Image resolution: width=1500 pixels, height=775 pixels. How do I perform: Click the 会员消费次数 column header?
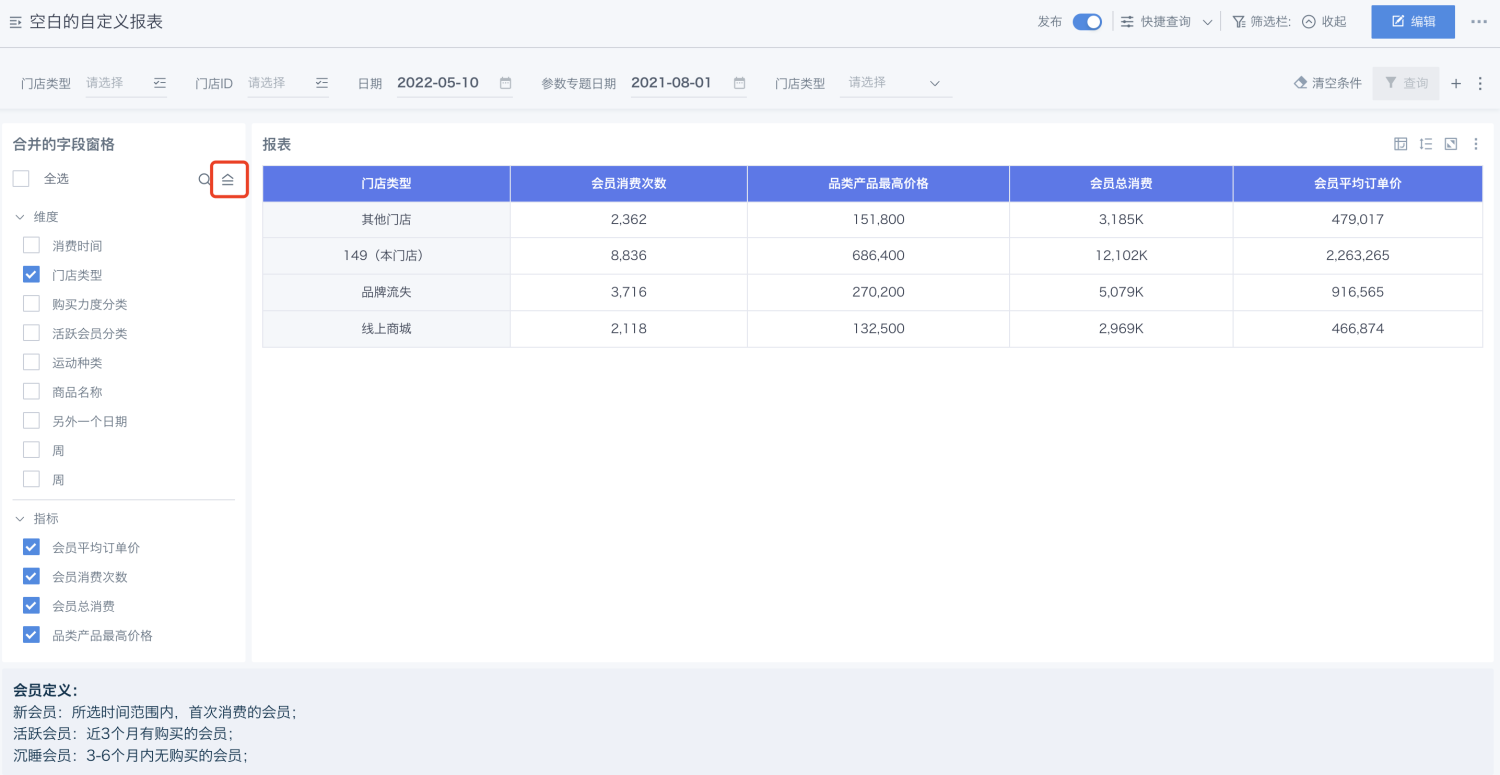(628, 184)
